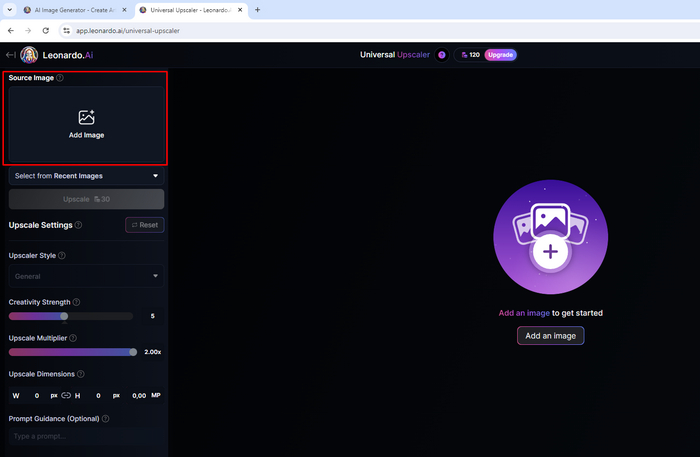Go back in browser history
This screenshot has height=457, width=700.
pyautogui.click(x=11, y=31)
